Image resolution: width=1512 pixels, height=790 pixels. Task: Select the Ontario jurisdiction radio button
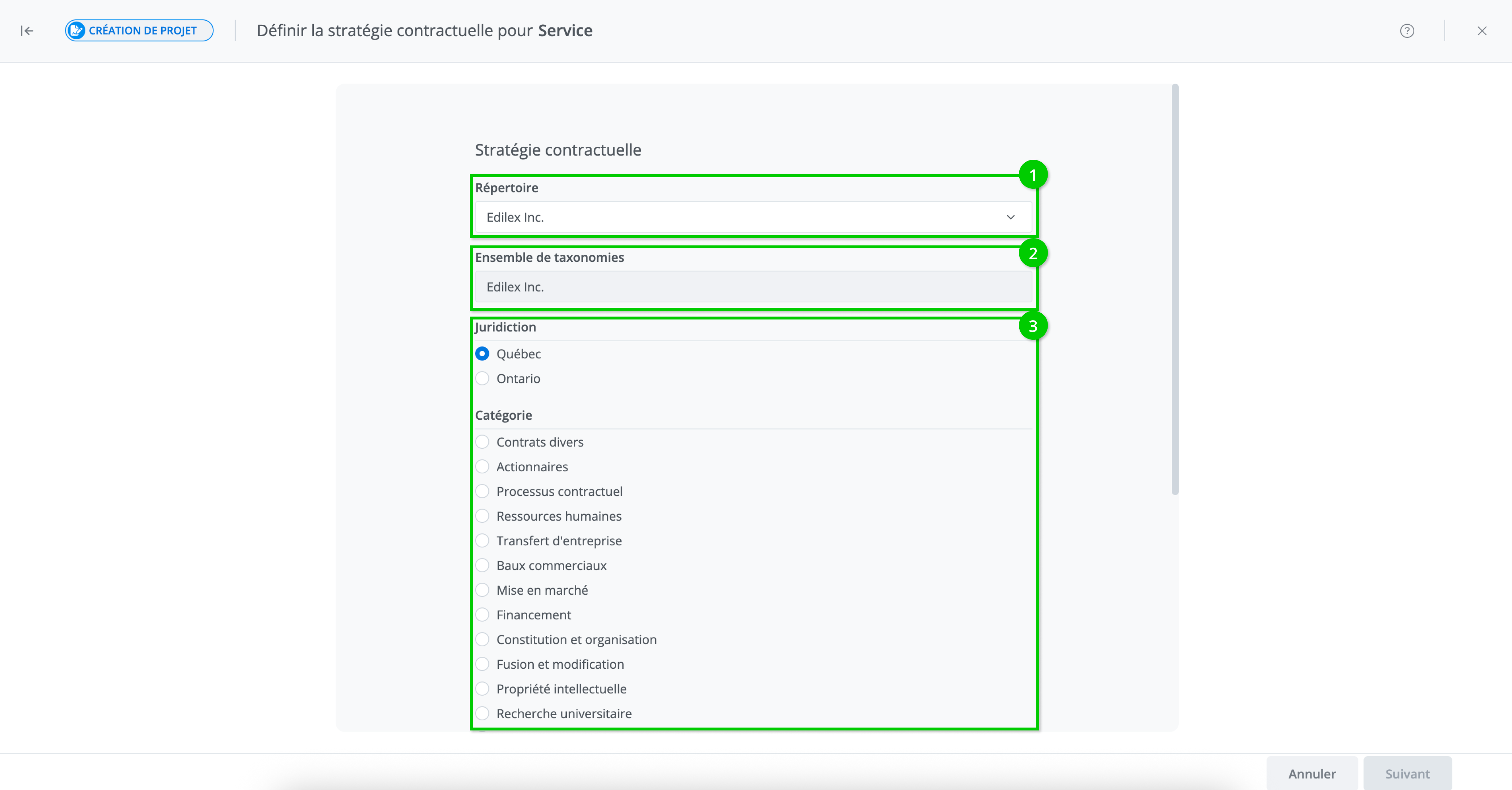482,379
